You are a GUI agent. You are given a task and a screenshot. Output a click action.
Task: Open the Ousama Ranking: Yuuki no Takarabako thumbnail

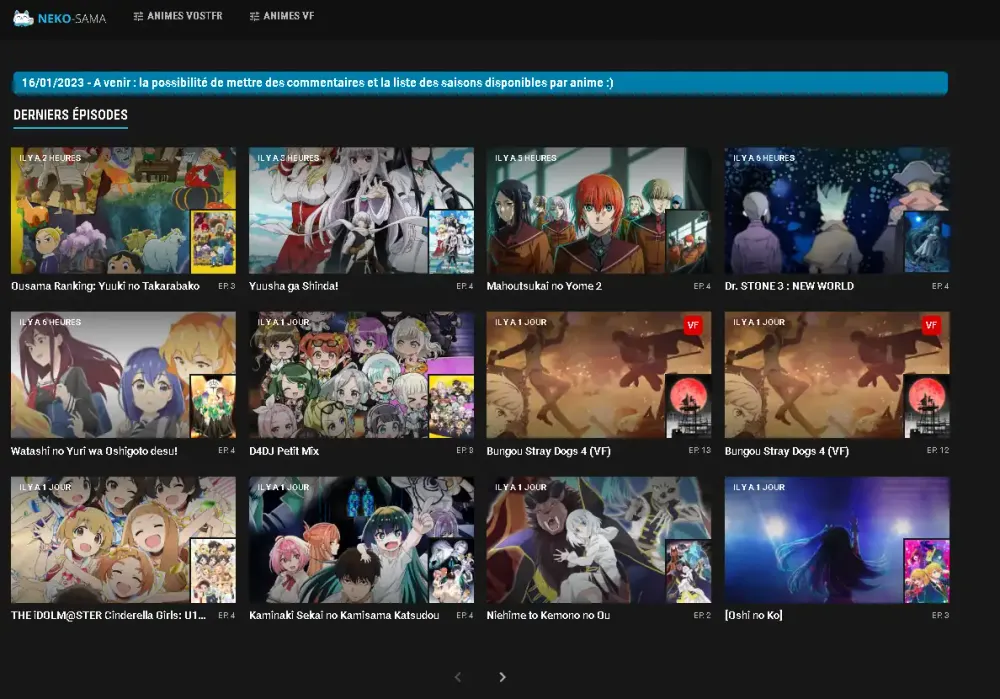click(x=123, y=210)
